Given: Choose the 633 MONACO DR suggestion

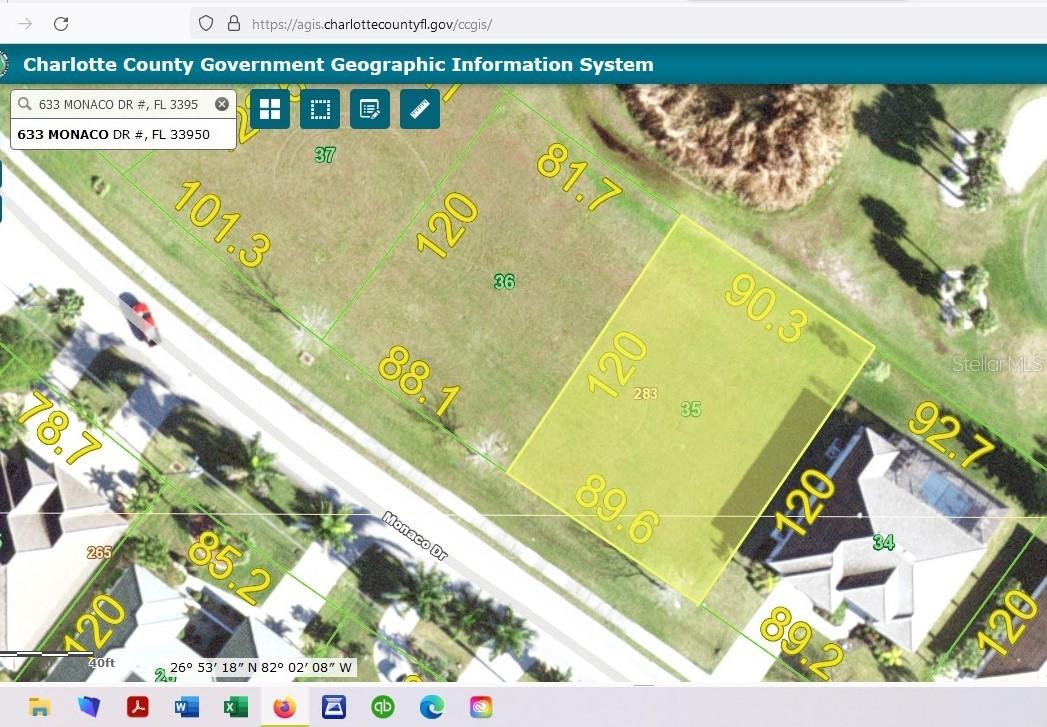Looking at the screenshot, I should tap(114, 134).
